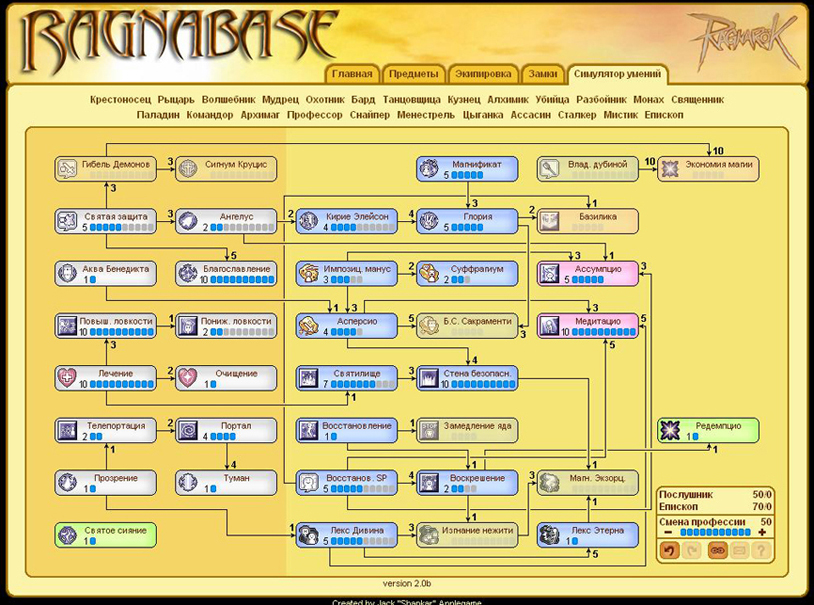The width and height of the screenshot is (814, 605).
Task: Open the Экипировка tab
Action: pos(483,74)
